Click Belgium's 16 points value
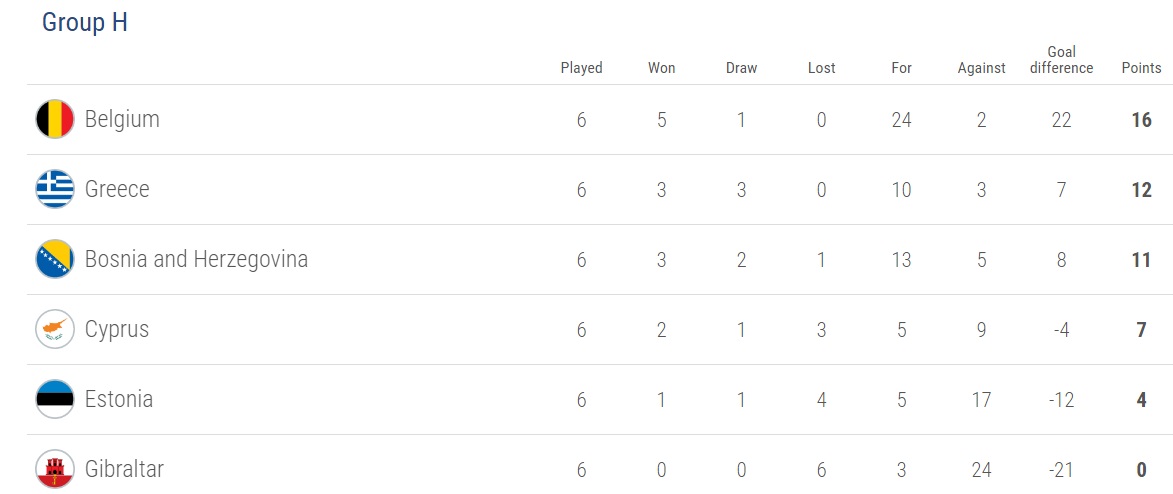The height and width of the screenshot is (494, 1173). coord(1141,120)
